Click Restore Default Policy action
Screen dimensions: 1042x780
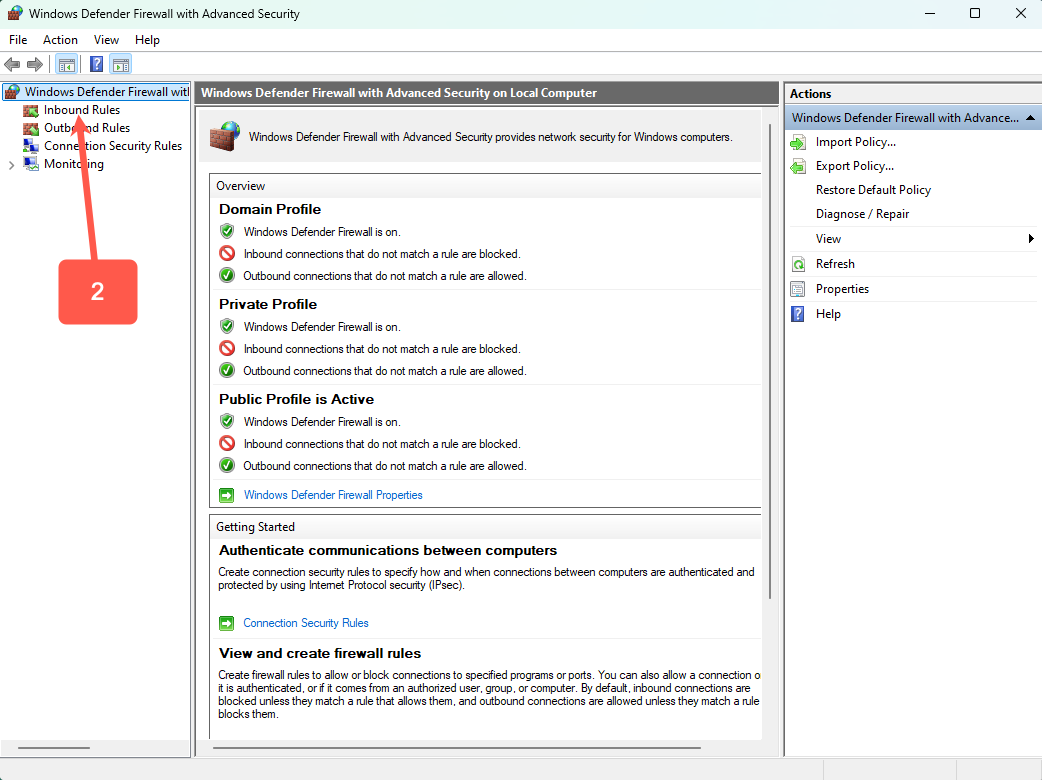point(873,190)
